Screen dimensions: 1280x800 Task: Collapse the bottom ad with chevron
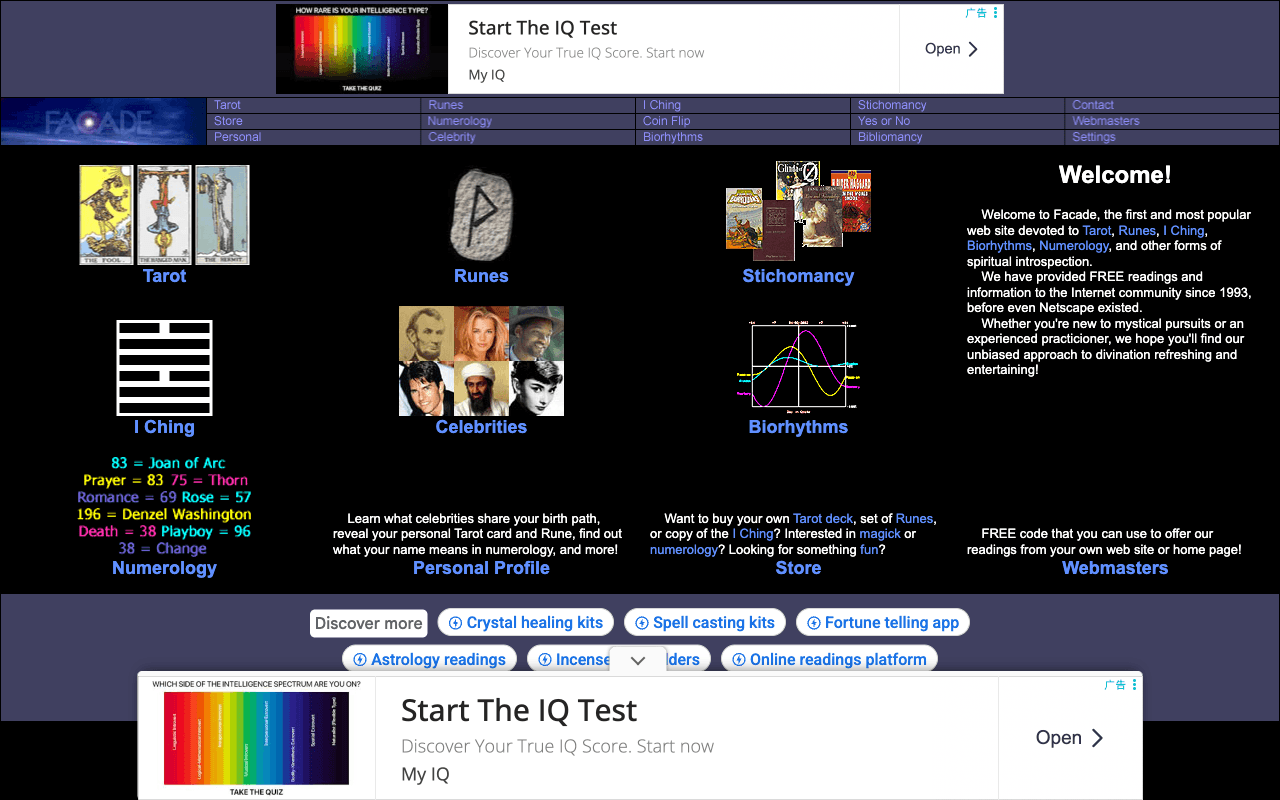coord(638,661)
